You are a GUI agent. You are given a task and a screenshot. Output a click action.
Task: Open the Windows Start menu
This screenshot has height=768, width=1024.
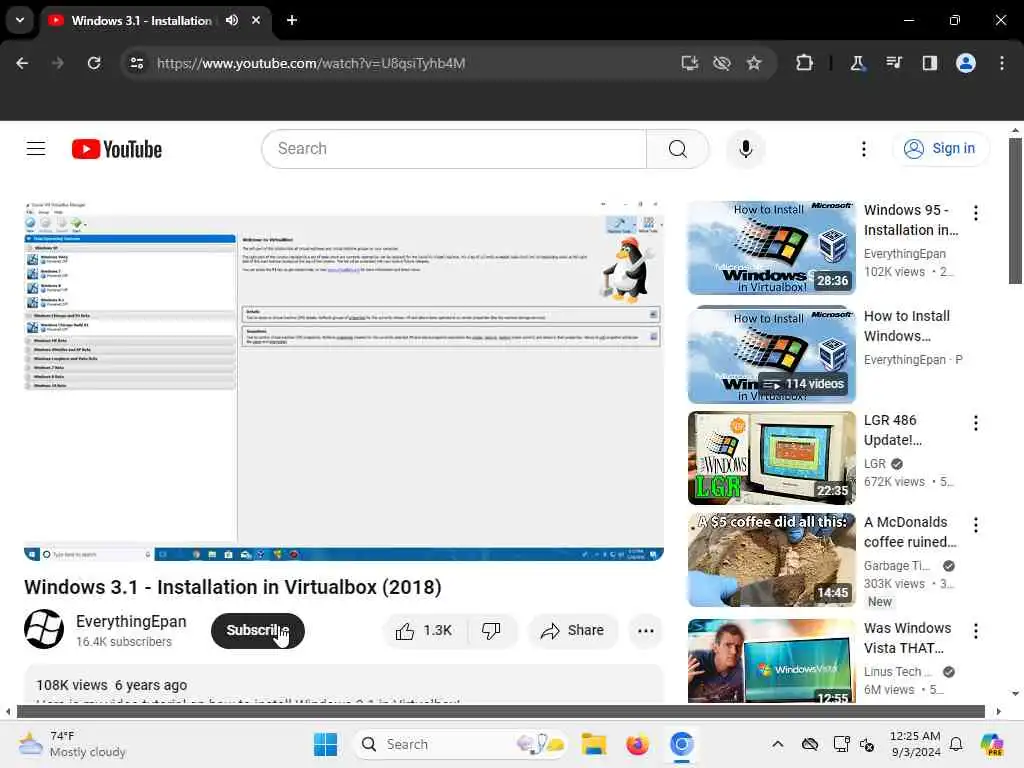tap(325, 744)
